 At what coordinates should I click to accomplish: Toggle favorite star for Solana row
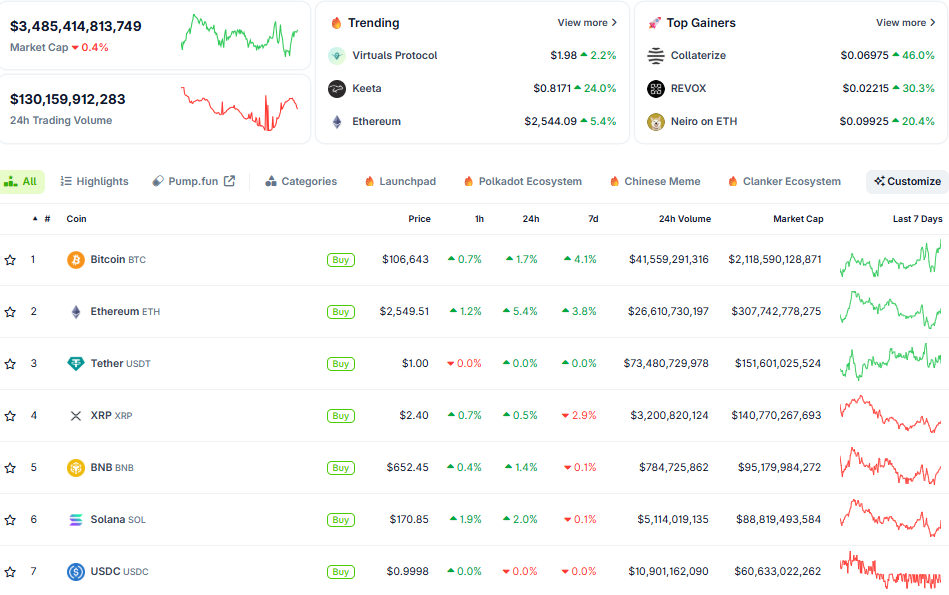10,520
